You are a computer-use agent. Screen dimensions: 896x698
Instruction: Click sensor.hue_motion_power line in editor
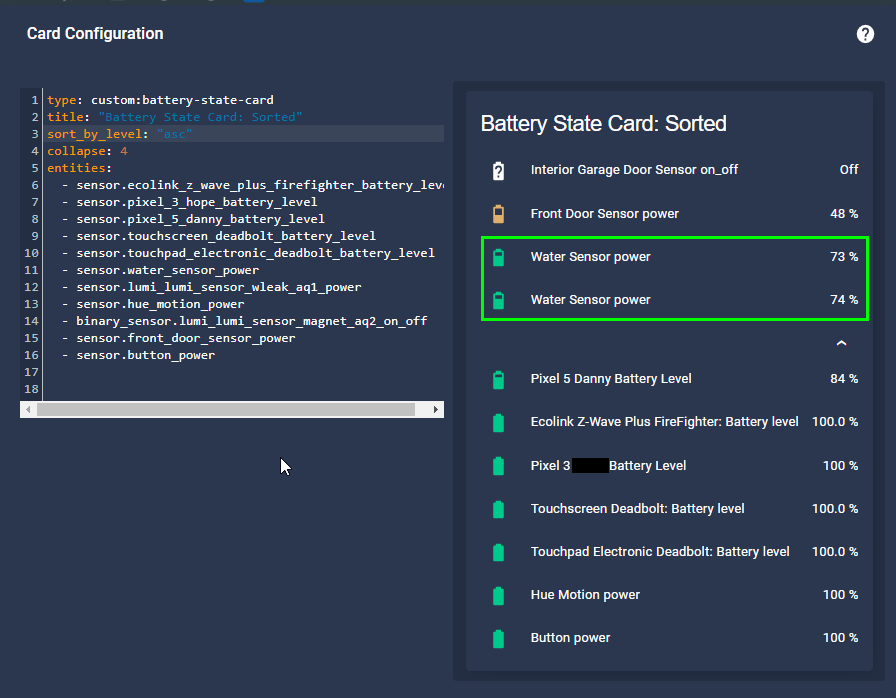coord(160,304)
